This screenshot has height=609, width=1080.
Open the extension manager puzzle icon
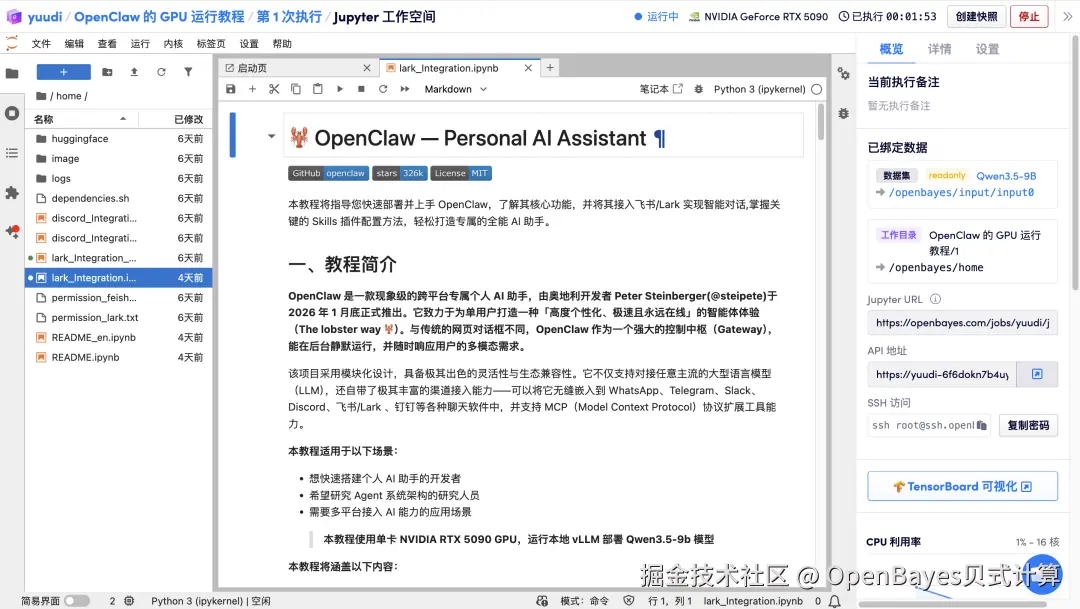coord(12,193)
